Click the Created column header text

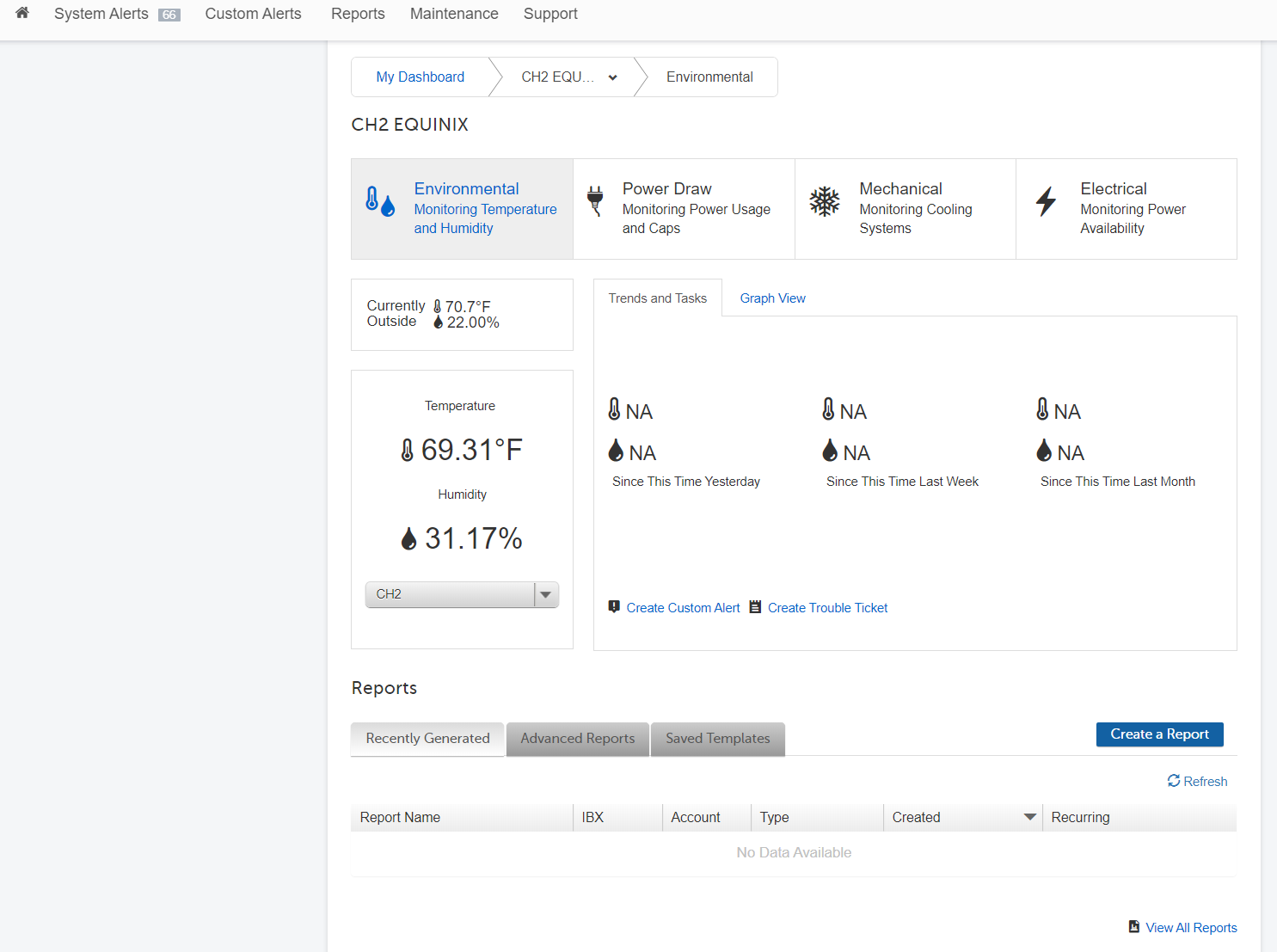click(x=916, y=817)
